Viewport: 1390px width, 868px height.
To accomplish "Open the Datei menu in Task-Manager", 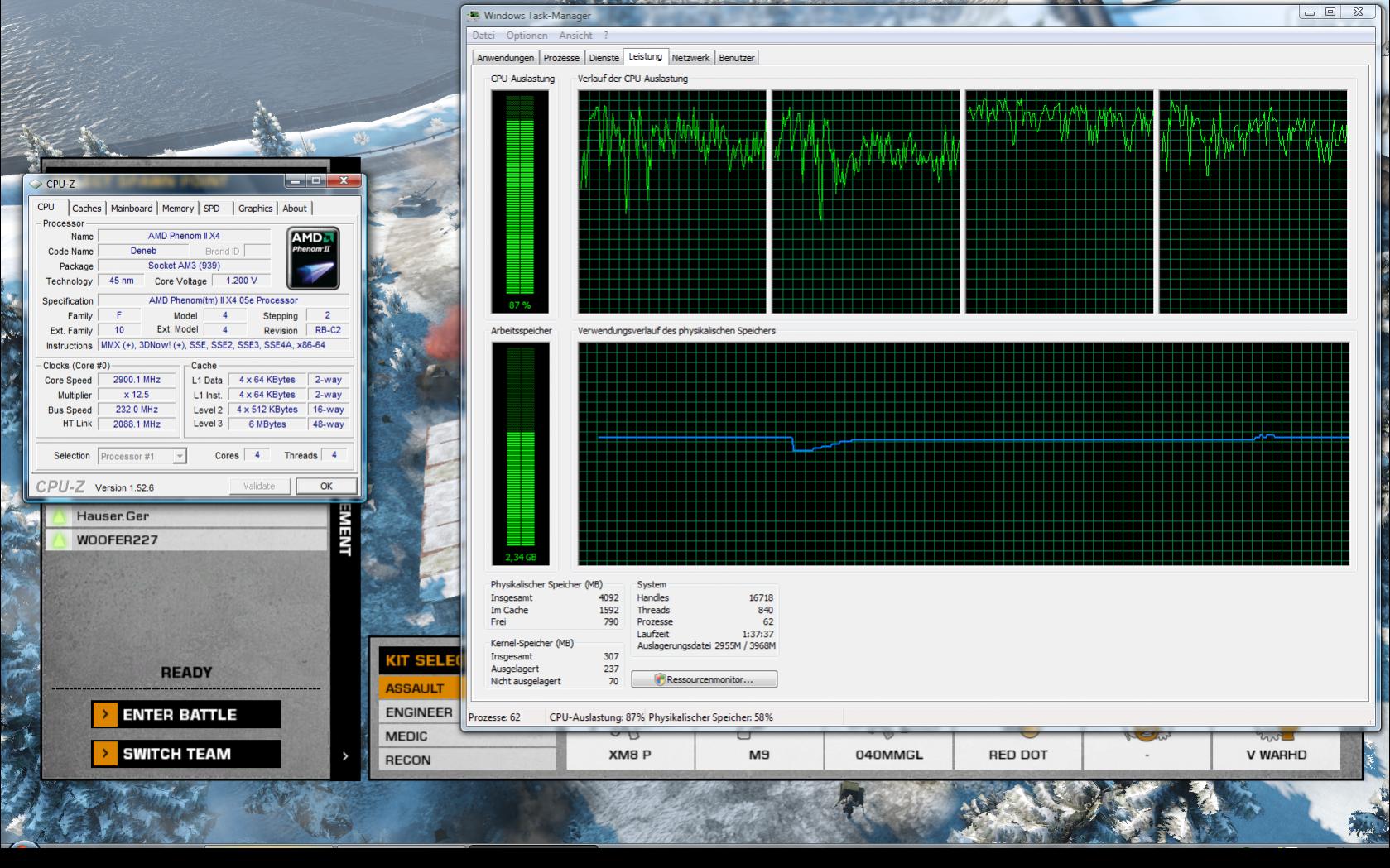I will click(483, 36).
